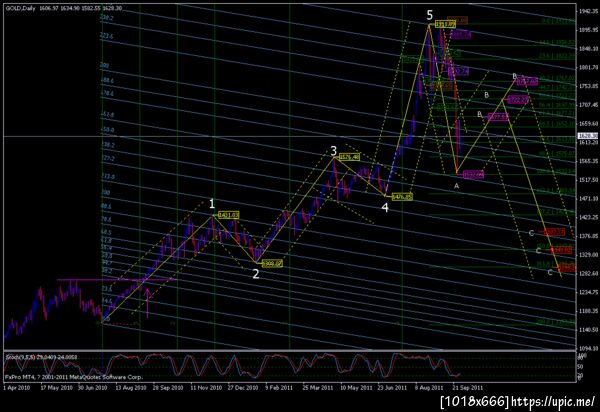This screenshot has width=600, height=412.
Task: Click the magenta price tag at wave A low
Action: point(473,174)
